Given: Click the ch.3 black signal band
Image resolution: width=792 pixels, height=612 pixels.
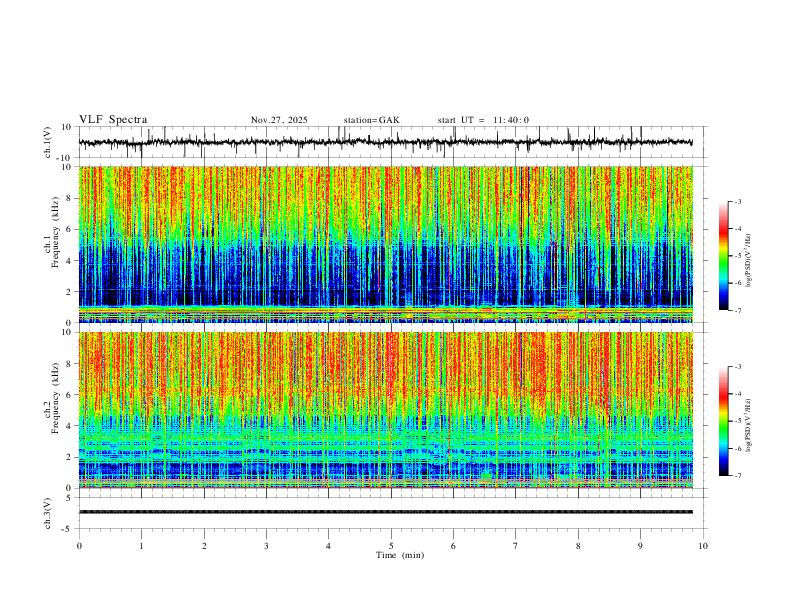Looking at the screenshot, I should (x=385, y=512).
